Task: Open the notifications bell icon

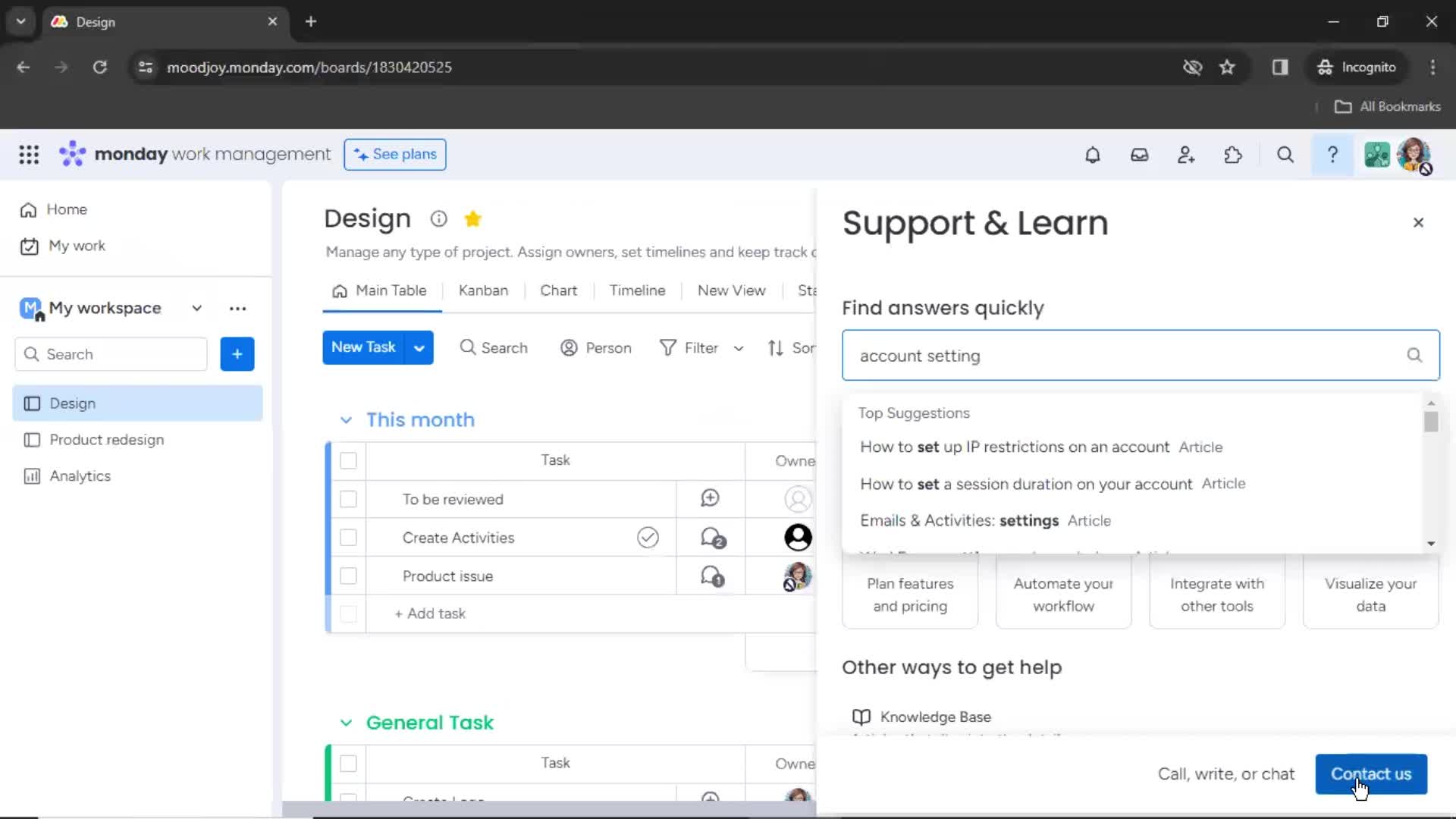Action: pyautogui.click(x=1091, y=155)
